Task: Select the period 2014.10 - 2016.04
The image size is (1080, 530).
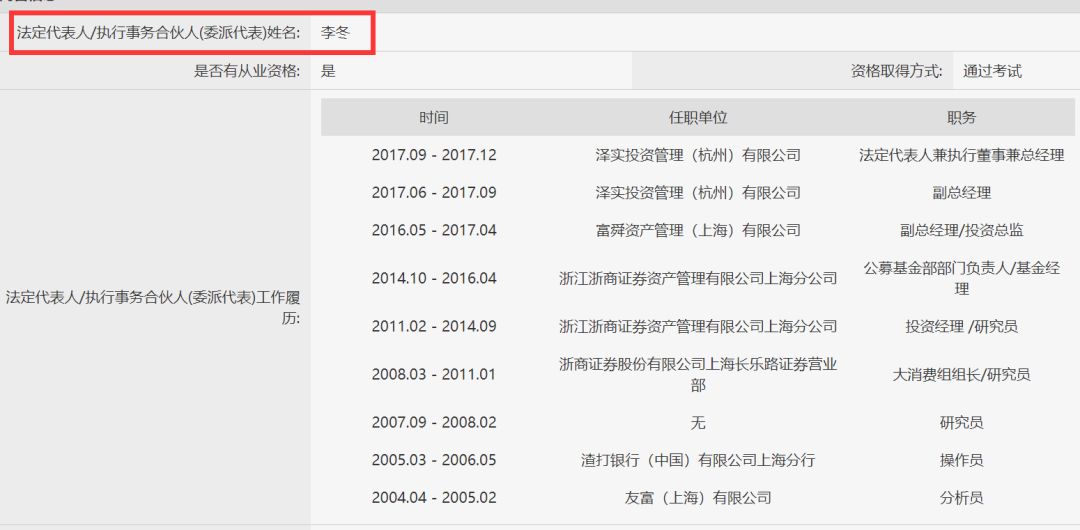Action: [434, 278]
